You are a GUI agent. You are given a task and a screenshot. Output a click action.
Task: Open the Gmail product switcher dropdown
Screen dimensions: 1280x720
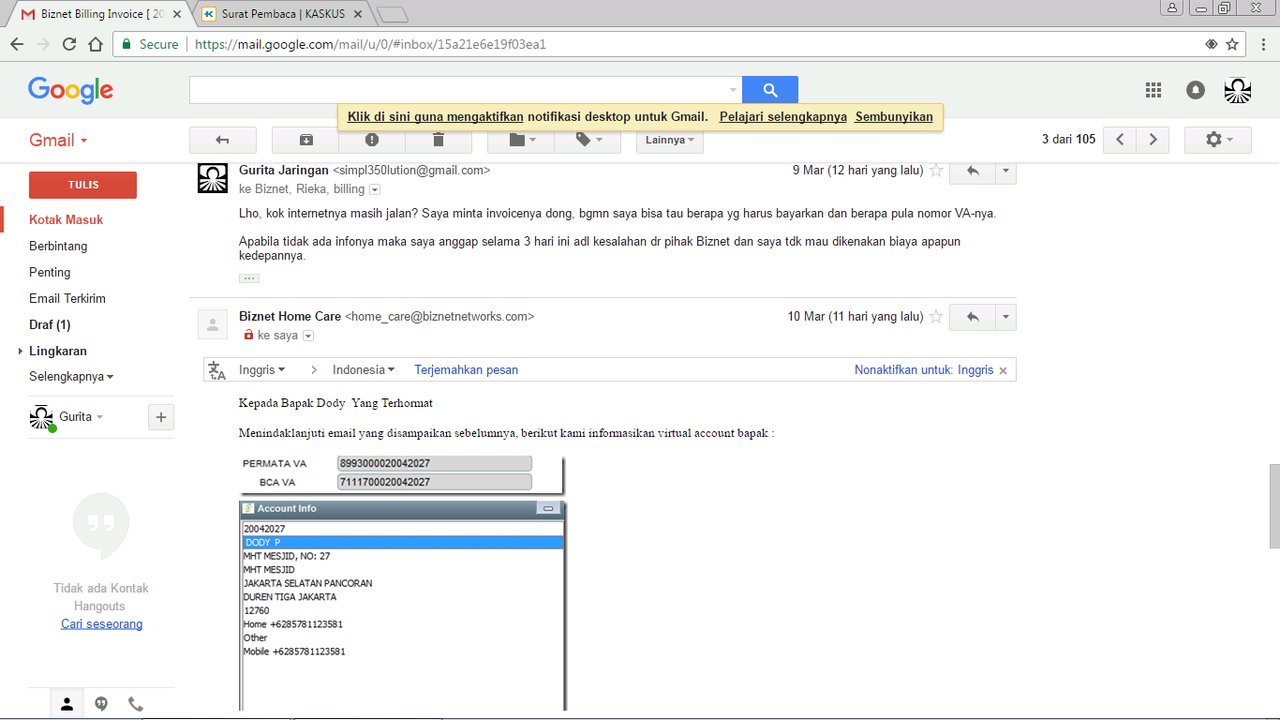pos(58,140)
